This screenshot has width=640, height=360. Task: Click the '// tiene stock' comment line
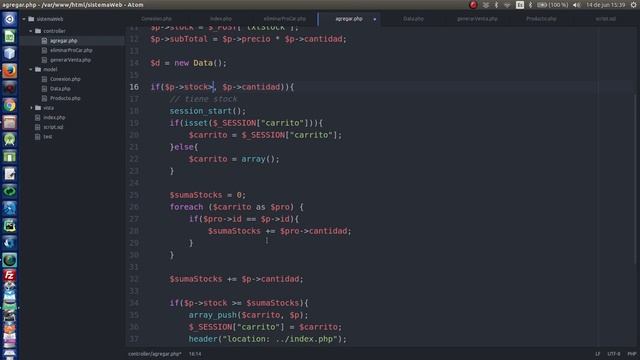[x=203, y=99]
